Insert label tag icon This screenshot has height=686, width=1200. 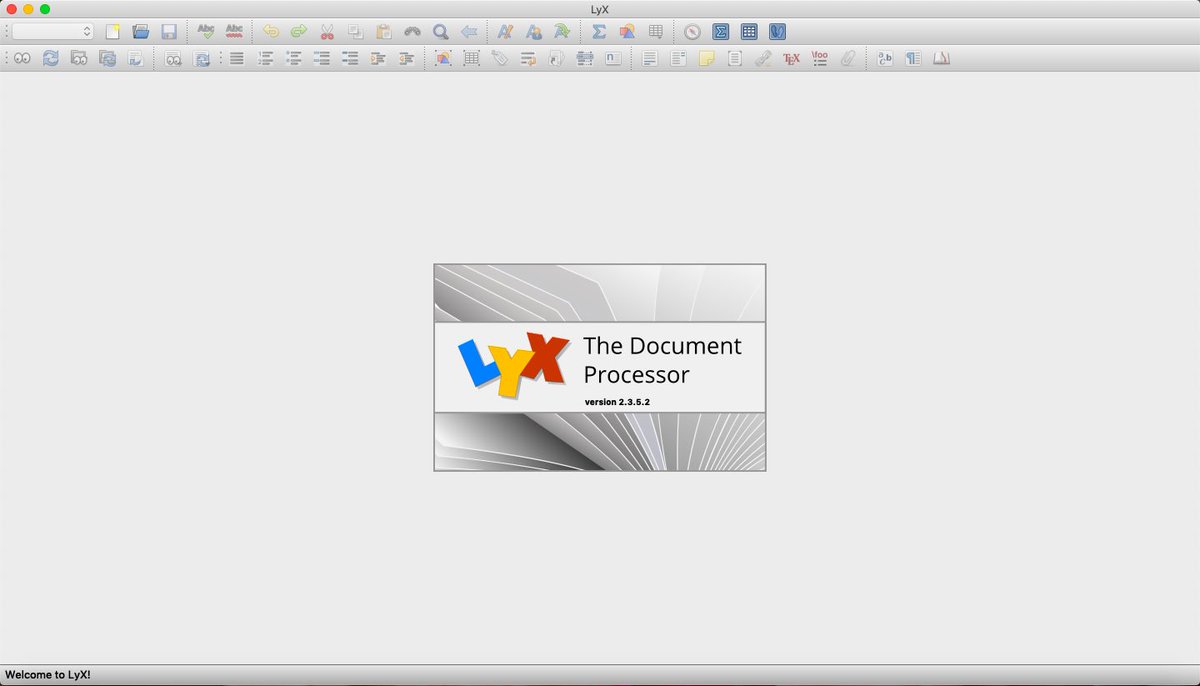point(500,59)
